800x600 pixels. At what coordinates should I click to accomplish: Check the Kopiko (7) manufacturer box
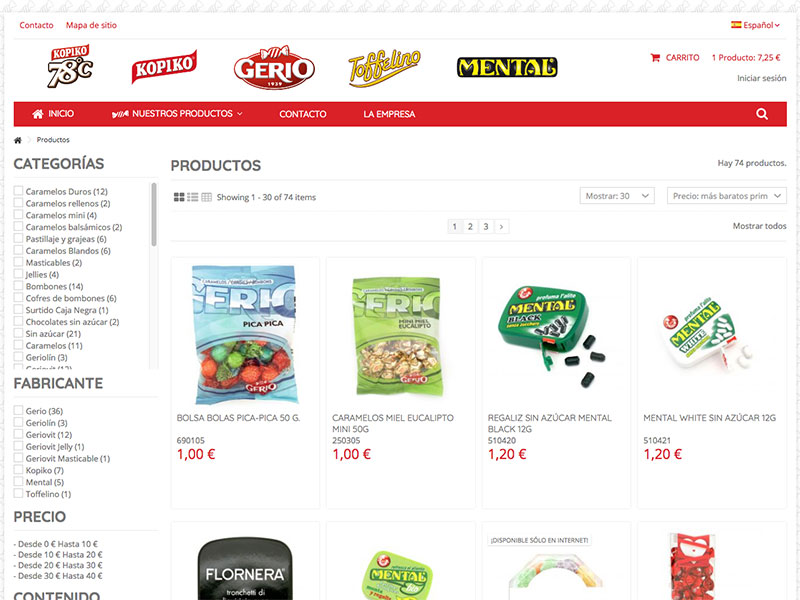tap(18, 470)
